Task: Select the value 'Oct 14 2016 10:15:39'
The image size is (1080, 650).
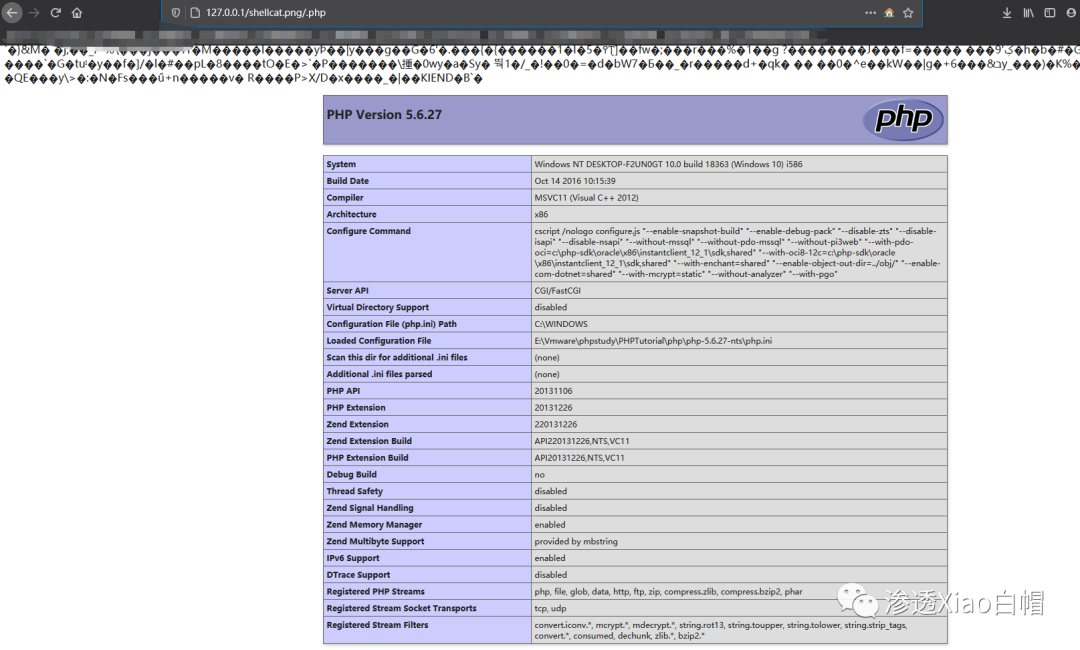Action: (575, 181)
